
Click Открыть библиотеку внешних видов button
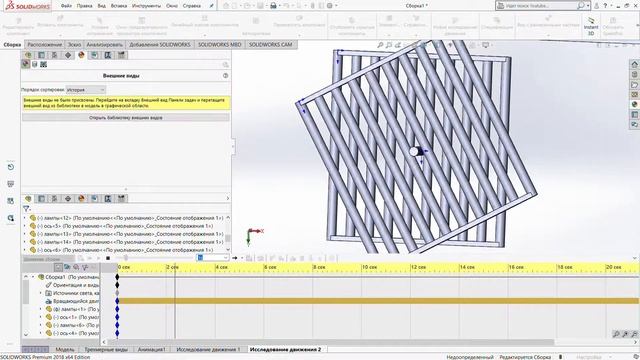[126, 118]
